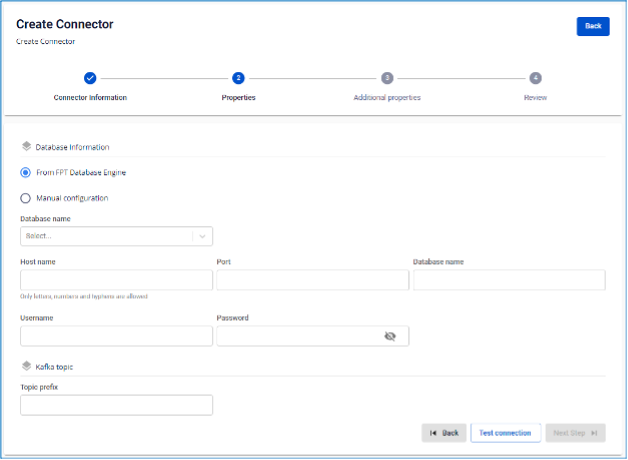Focus the Database name text field on the right

coord(509,280)
